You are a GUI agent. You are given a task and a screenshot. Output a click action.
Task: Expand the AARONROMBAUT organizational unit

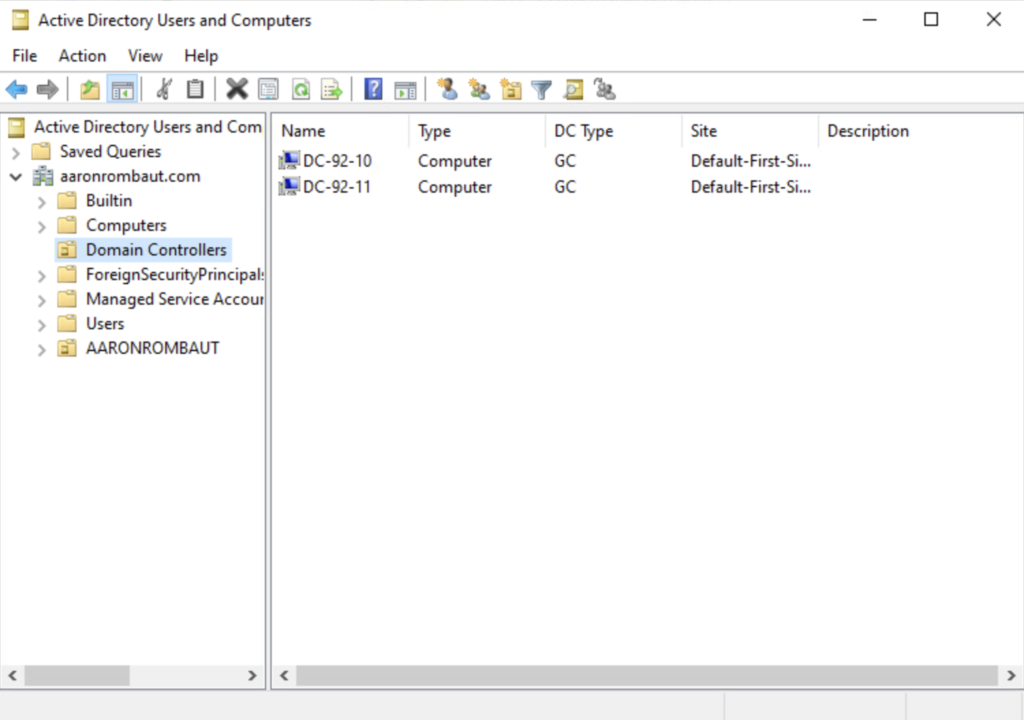(41, 349)
